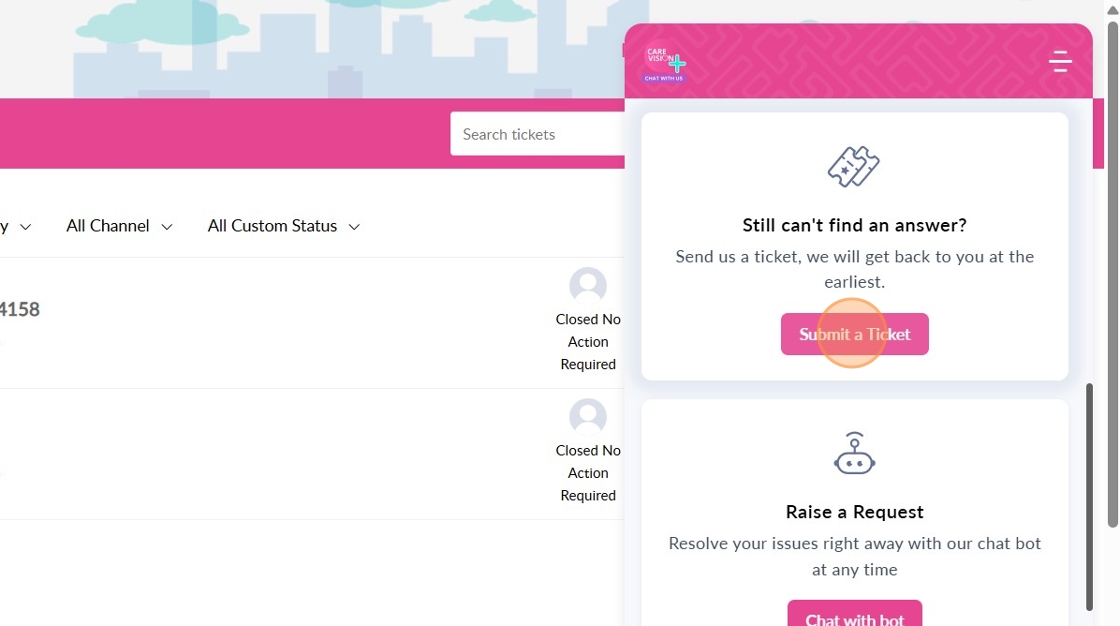The height and width of the screenshot is (626, 1120).
Task: Click the ticket stubs icon
Action: coord(854,167)
